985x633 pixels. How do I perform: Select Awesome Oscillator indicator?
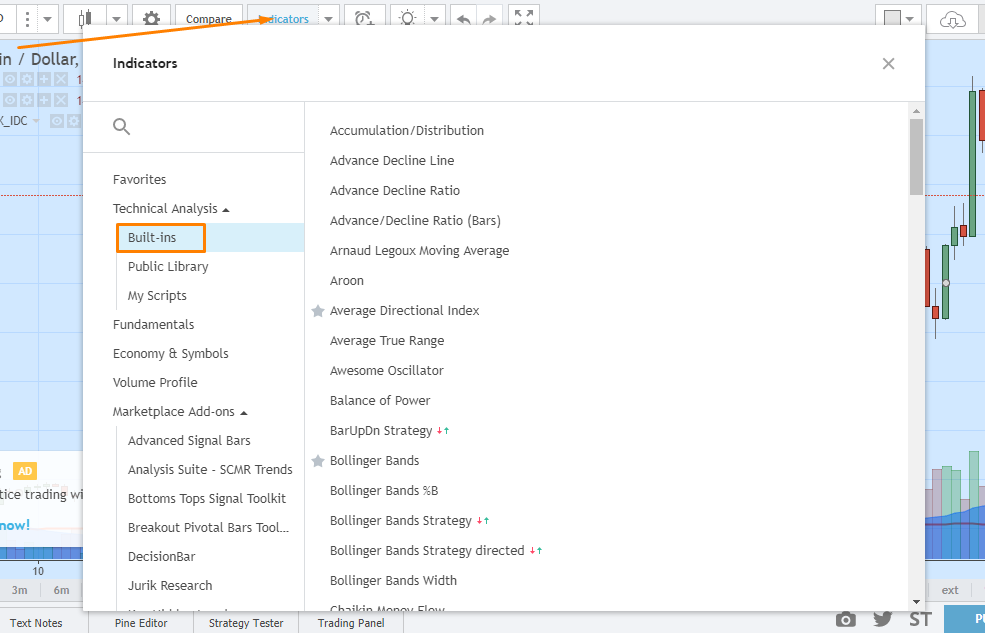(x=386, y=371)
